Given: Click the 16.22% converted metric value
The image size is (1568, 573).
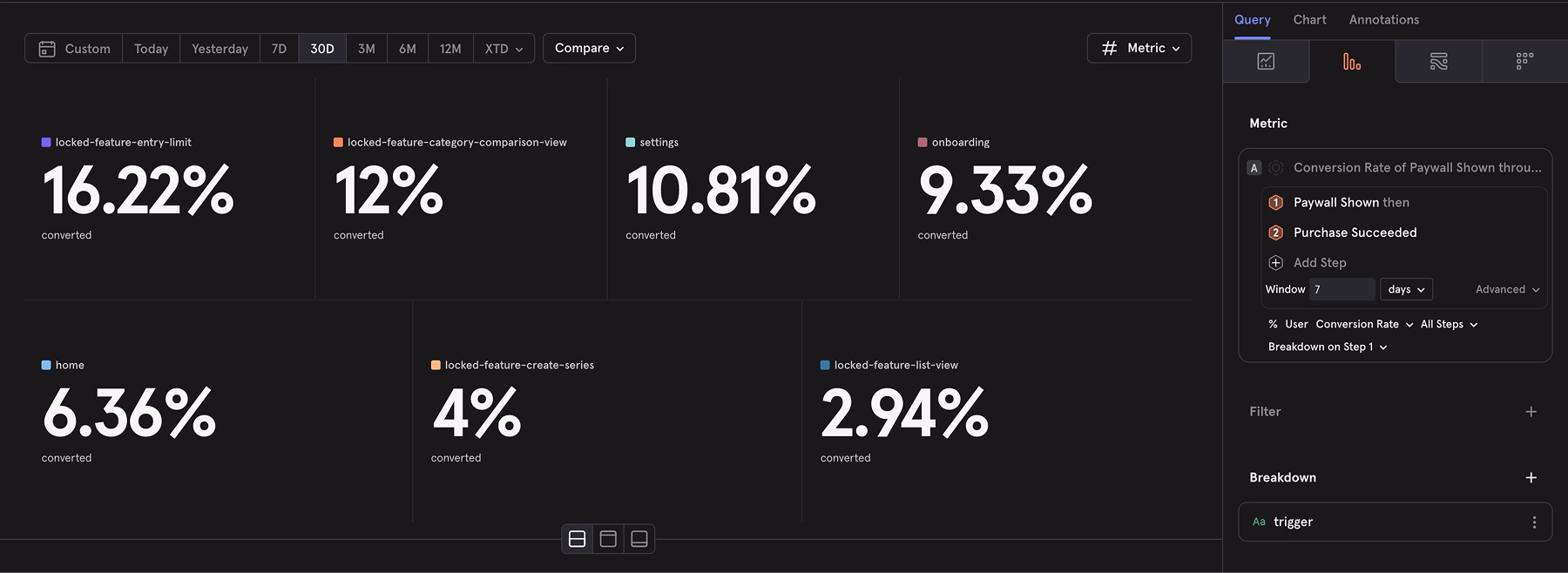Looking at the screenshot, I should [138, 190].
